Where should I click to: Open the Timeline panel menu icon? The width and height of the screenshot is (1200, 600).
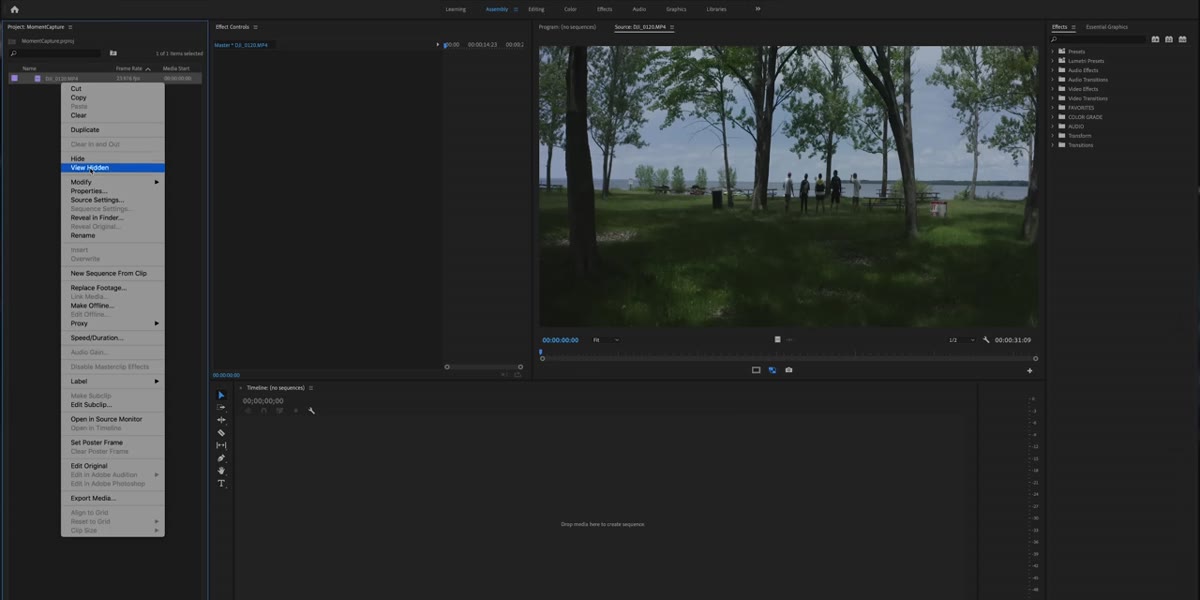click(311, 388)
